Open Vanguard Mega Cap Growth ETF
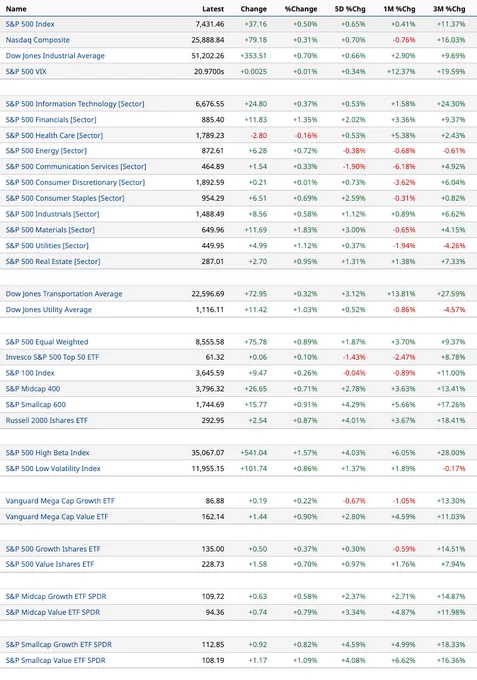The width and height of the screenshot is (477, 680). click(60, 501)
